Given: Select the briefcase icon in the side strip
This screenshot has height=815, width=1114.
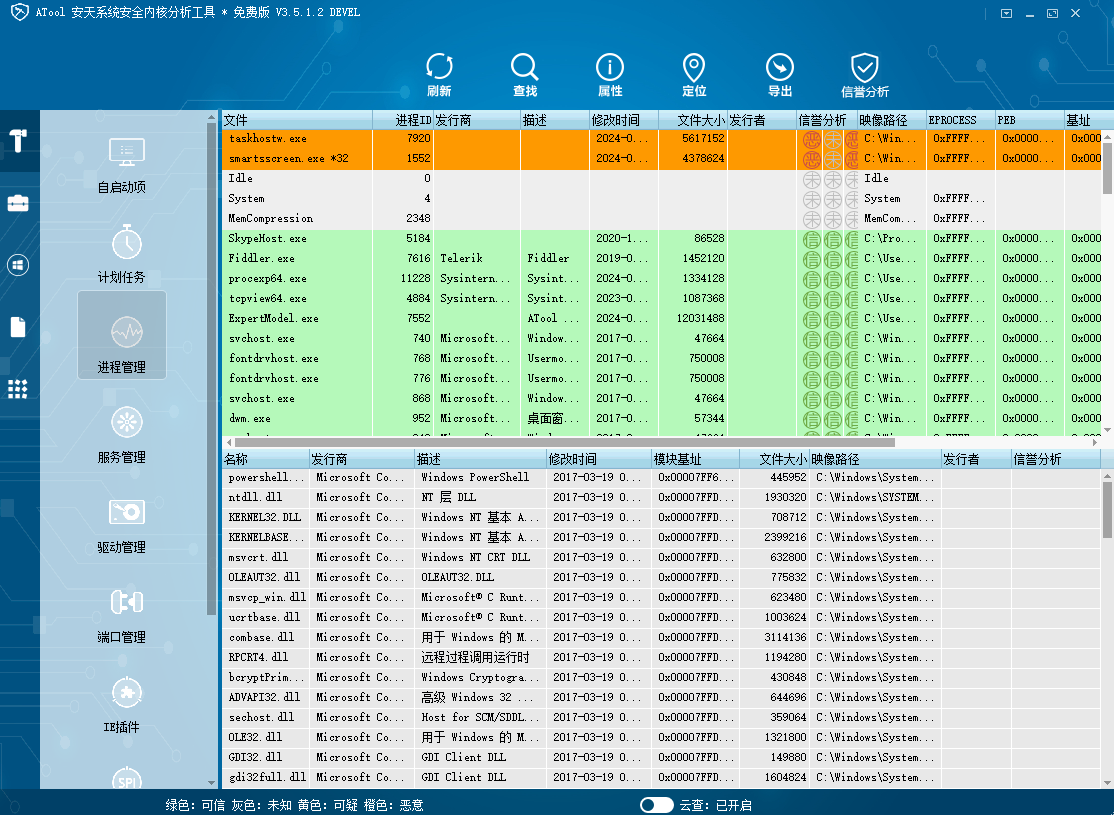Looking at the screenshot, I should 18,203.
